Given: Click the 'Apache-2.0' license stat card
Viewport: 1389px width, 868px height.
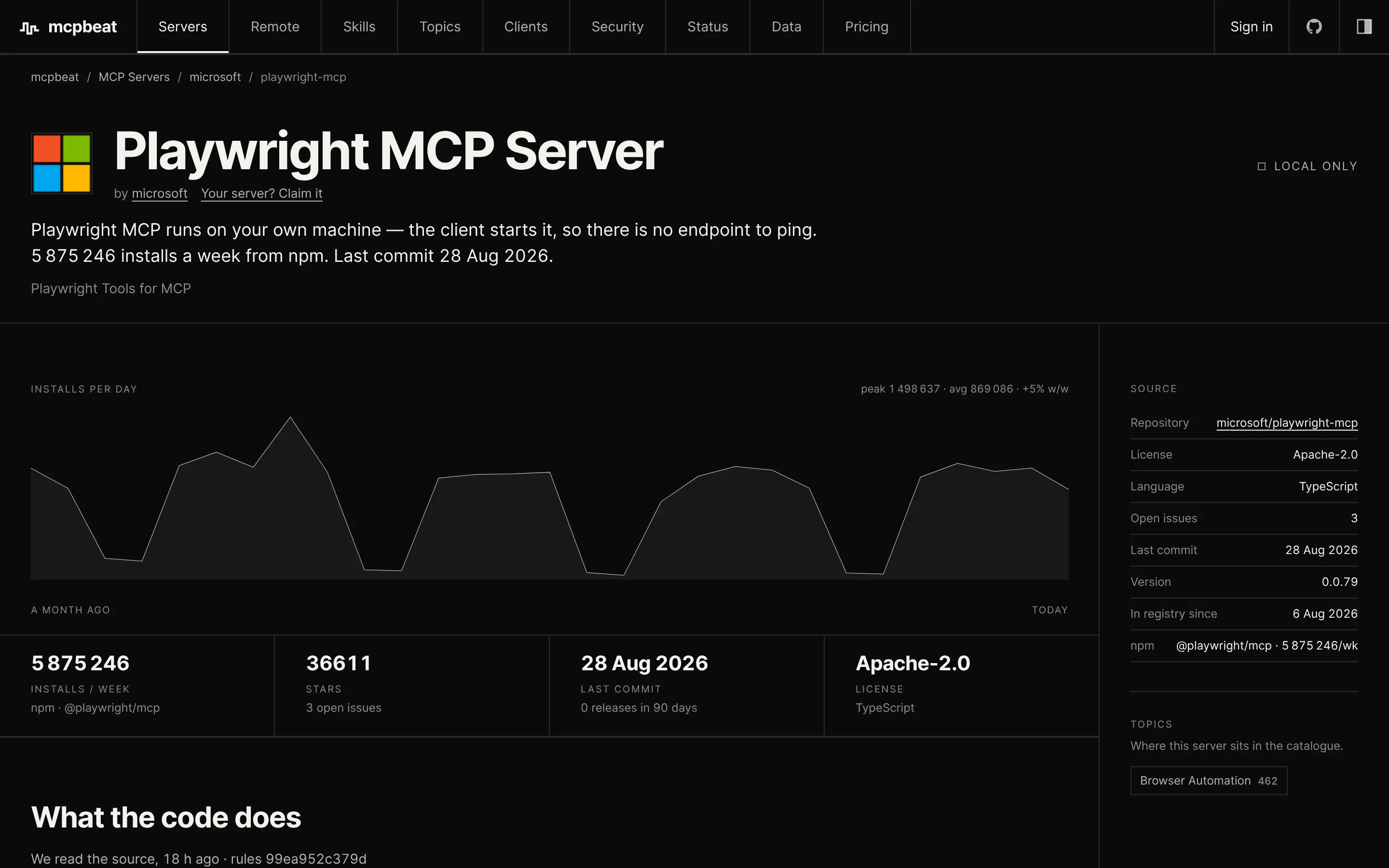Looking at the screenshot, I should (912, 663).
